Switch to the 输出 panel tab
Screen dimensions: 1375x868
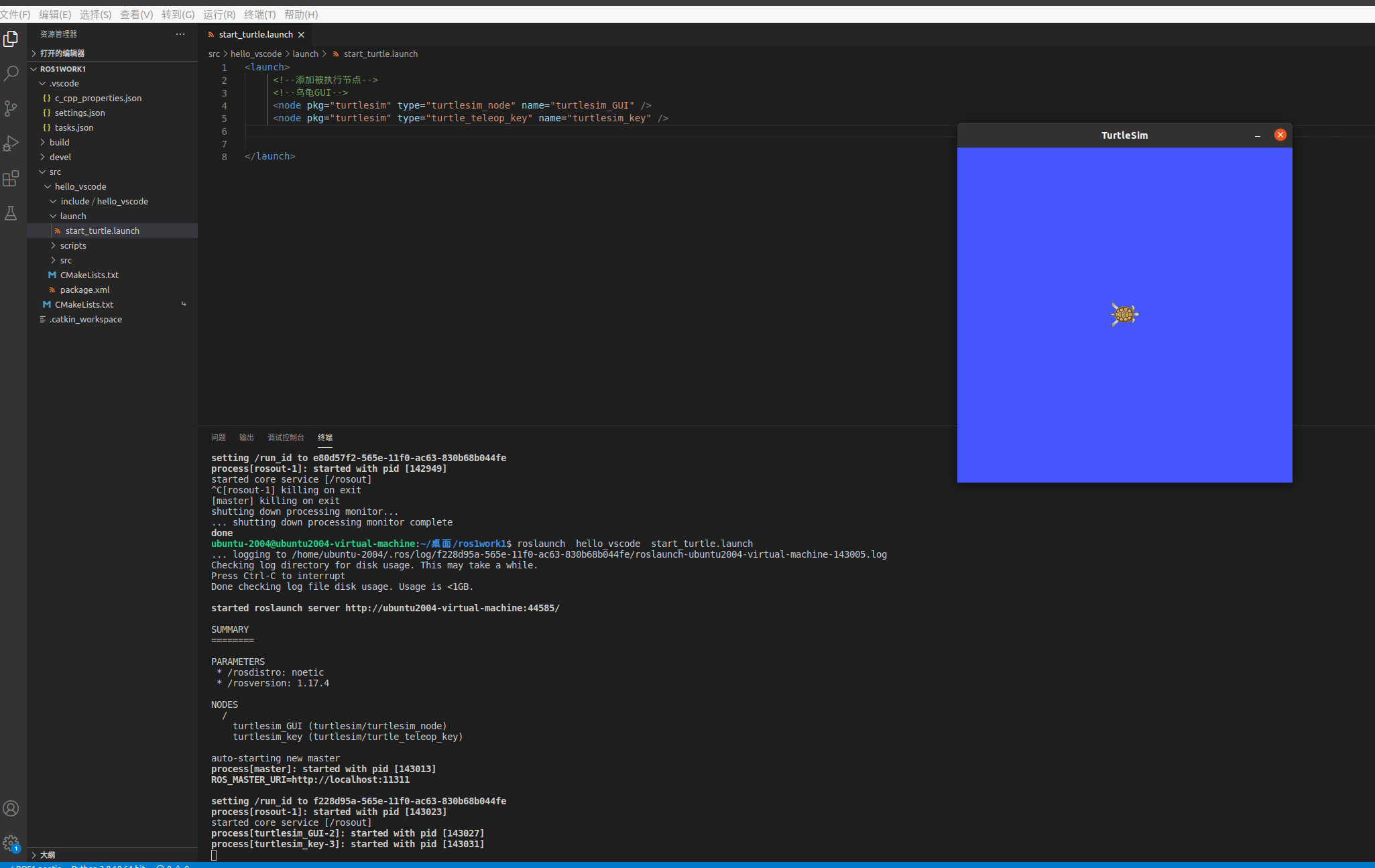tap(247, 438)
